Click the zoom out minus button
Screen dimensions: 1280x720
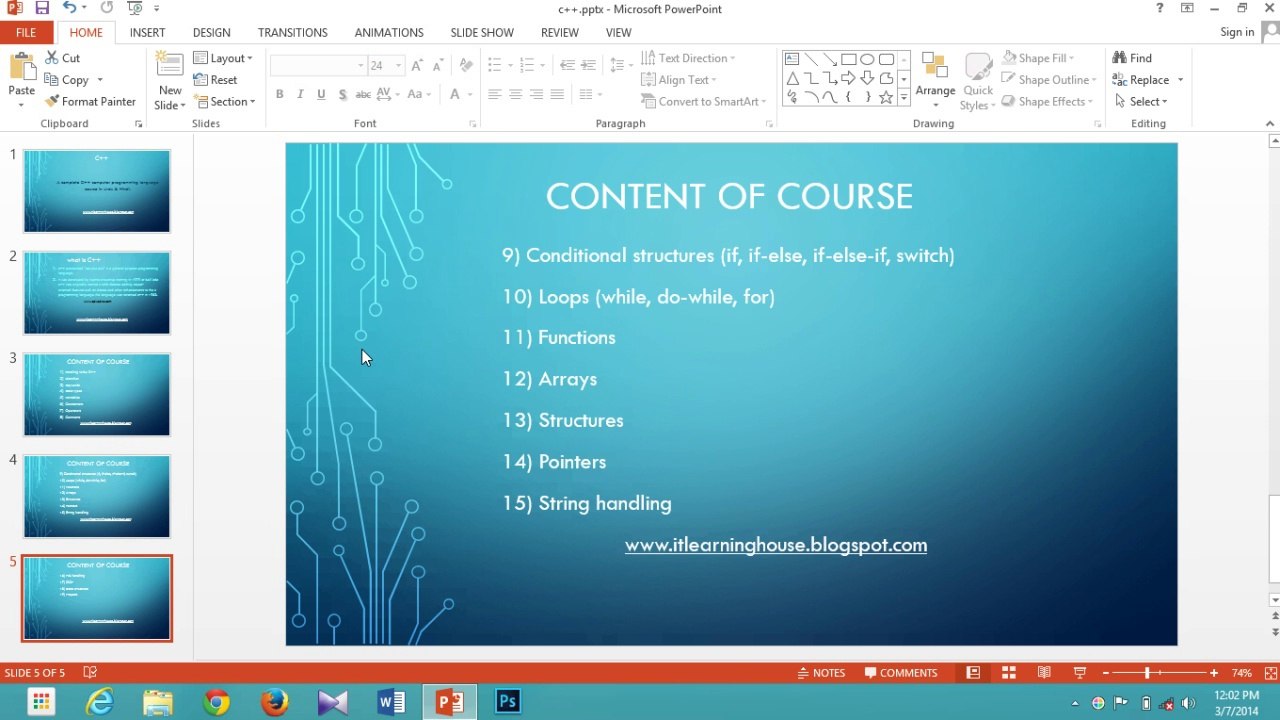tap(1105, 673)
